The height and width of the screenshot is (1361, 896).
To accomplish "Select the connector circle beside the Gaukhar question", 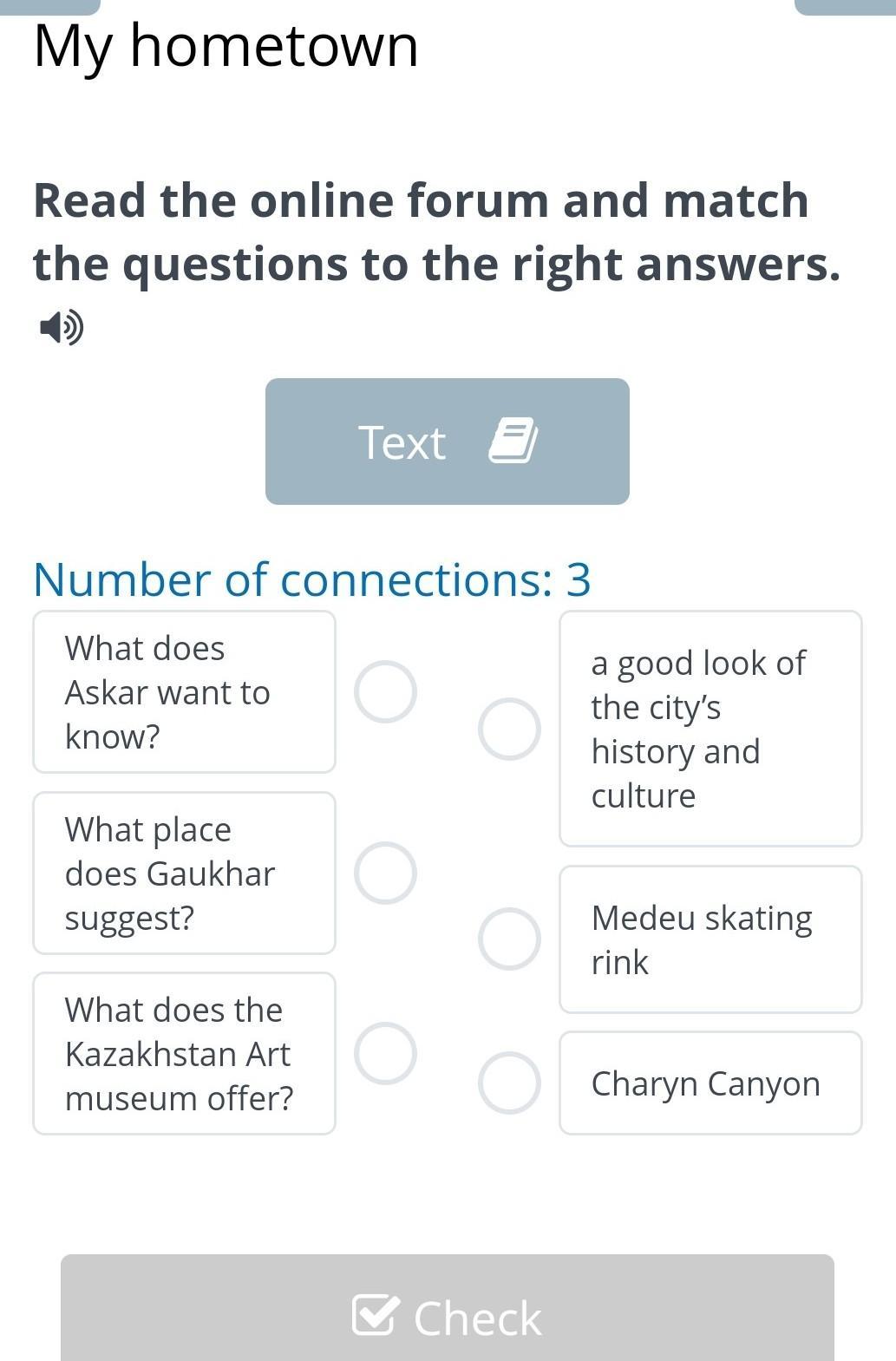I will coord(385,873).
